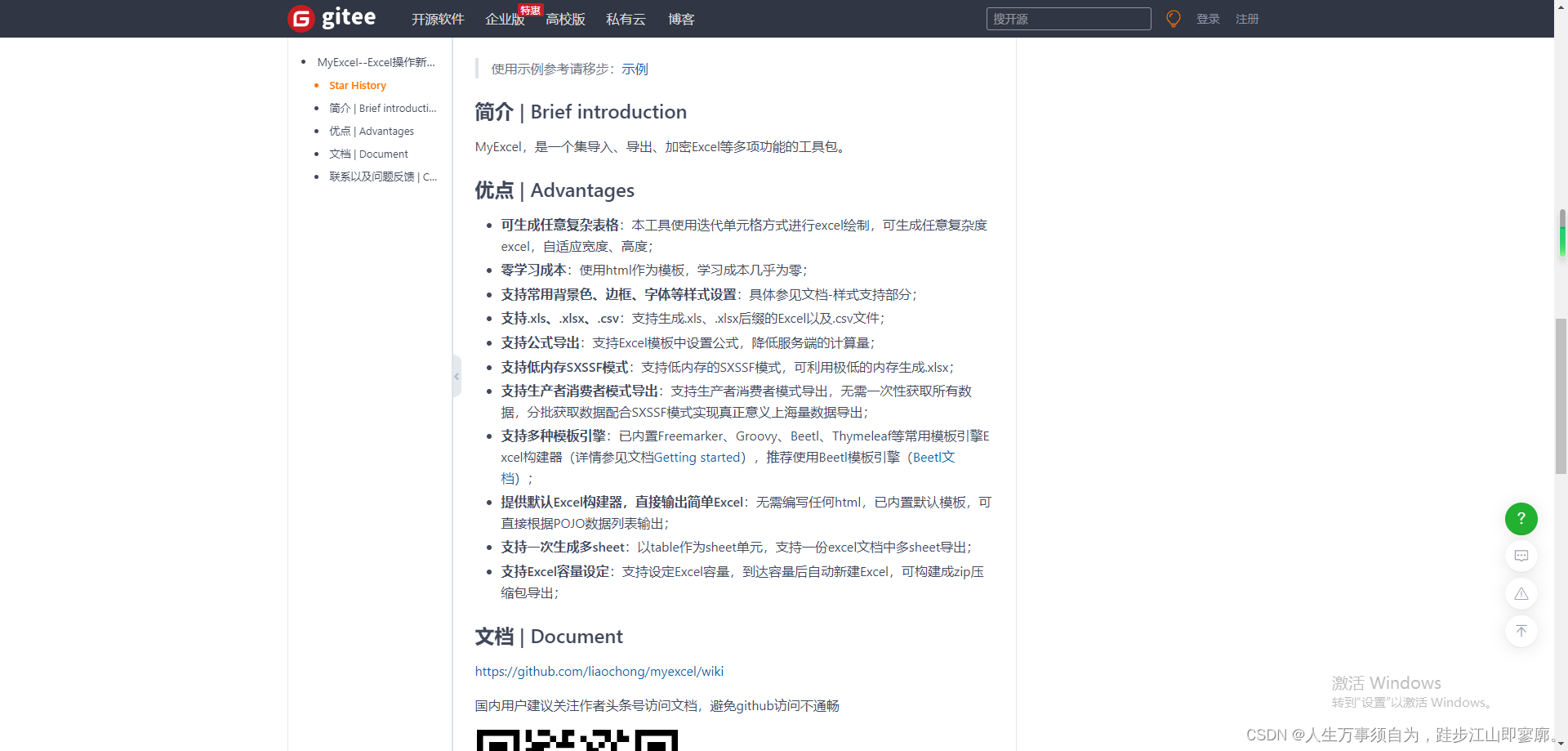Image resolution: width=1568 pixels, height=751 pixels.
Task: Open the Getting started link
Action: pyautogui.click(x=697, y=458)
